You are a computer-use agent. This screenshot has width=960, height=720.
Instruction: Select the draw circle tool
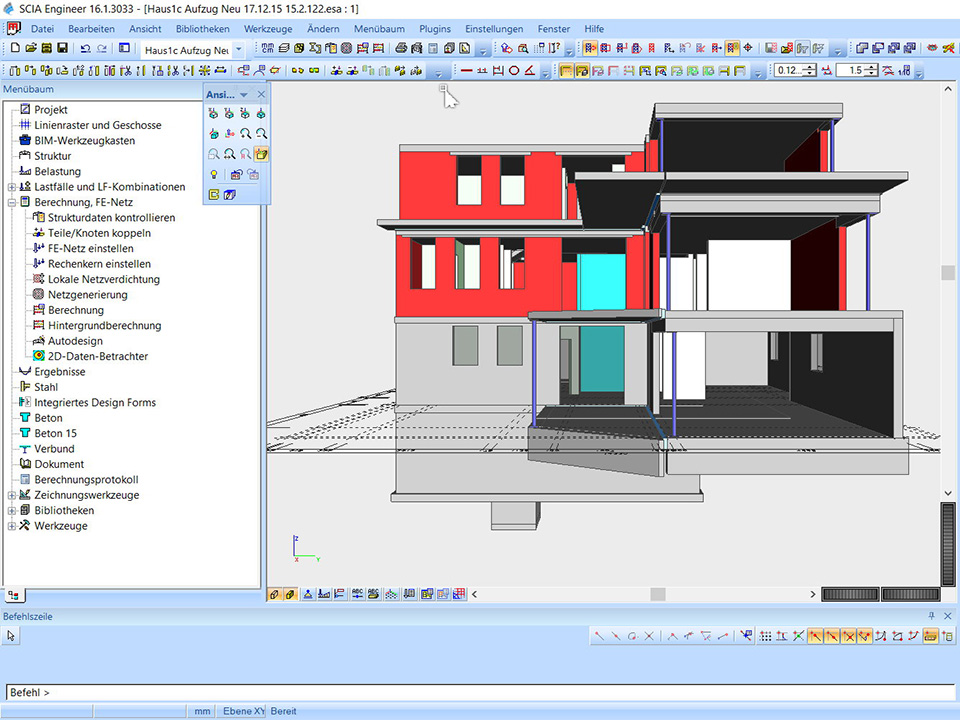tap(514, 70)
